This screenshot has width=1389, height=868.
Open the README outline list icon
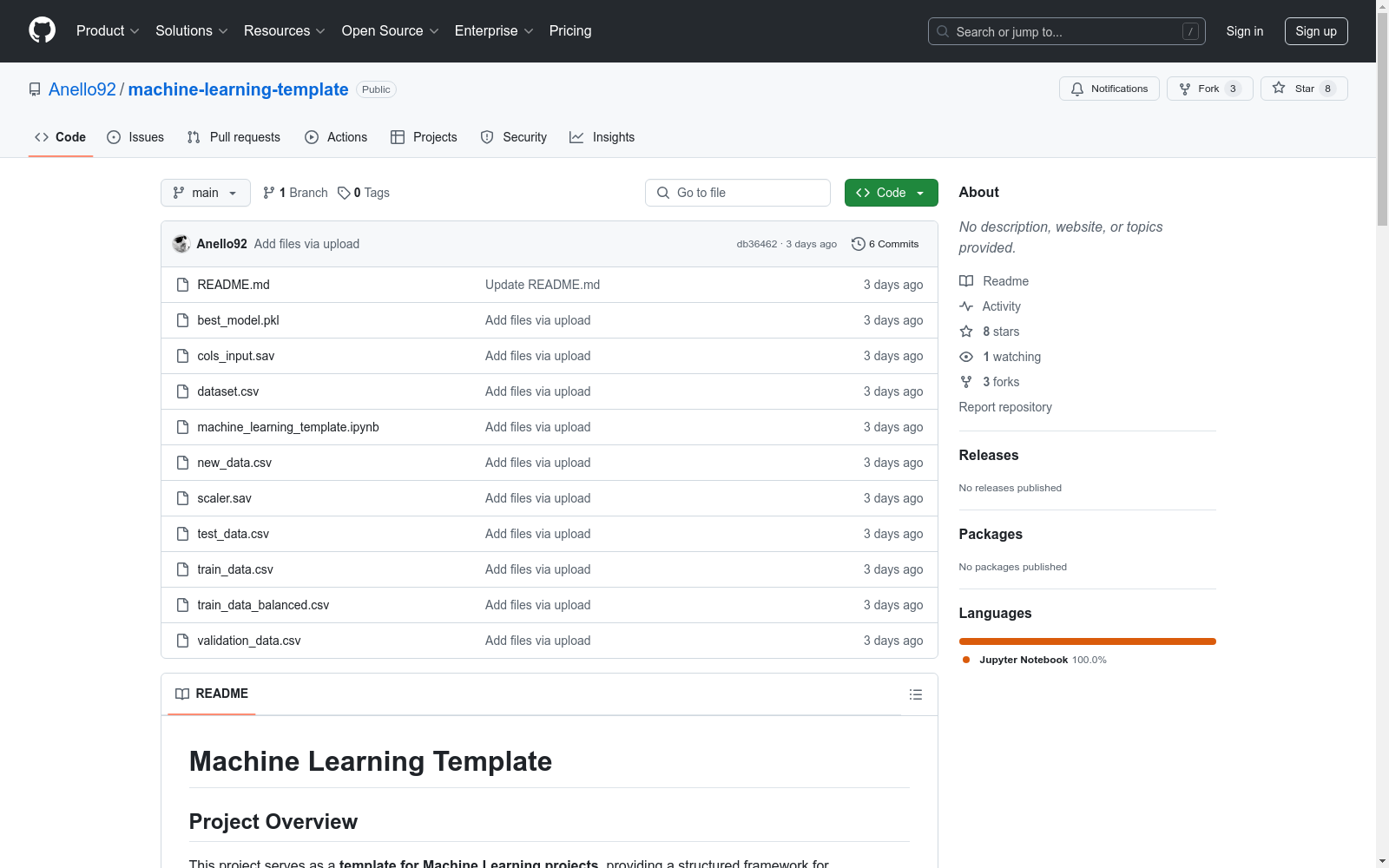915,694
